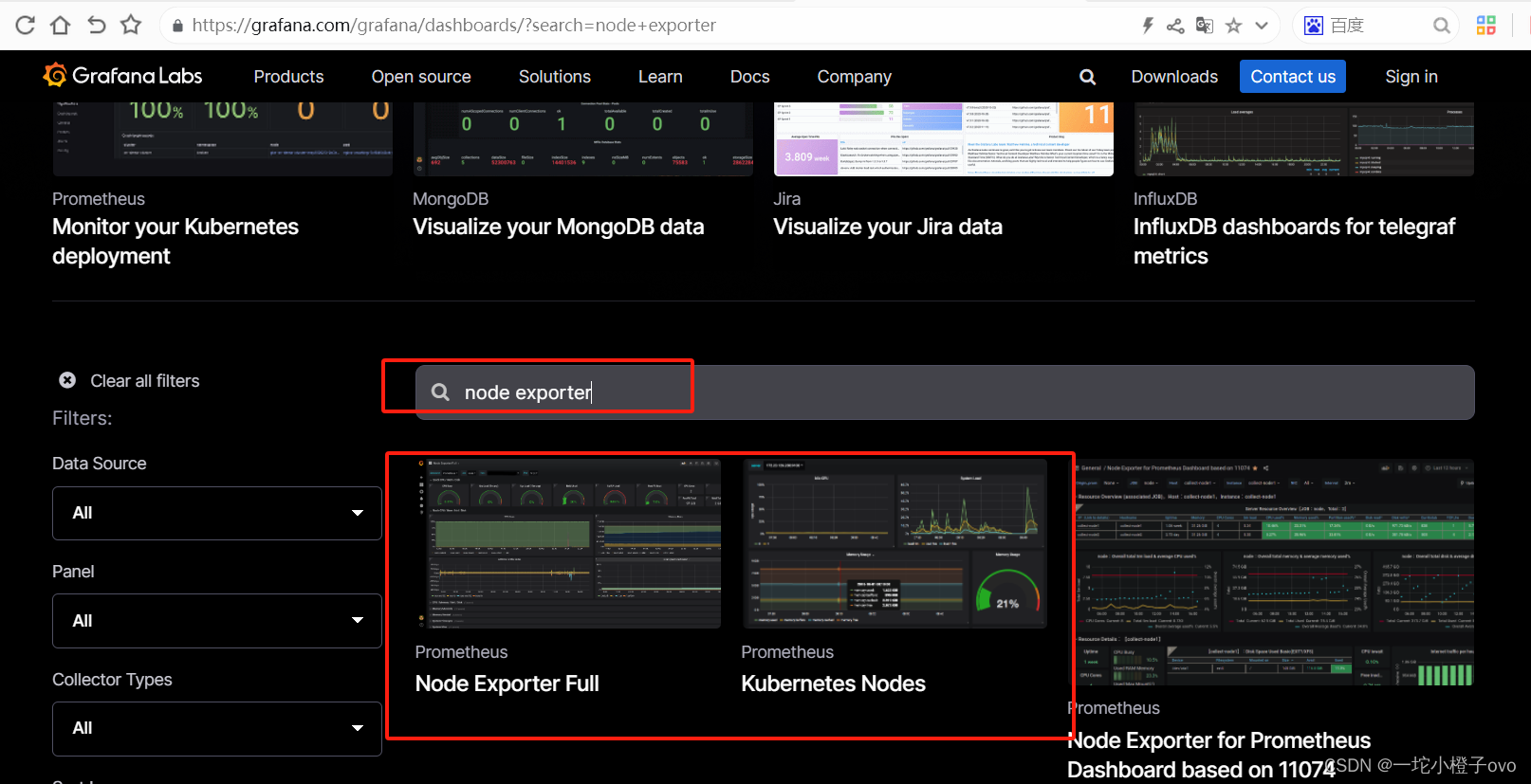Click the Kubernetes Nodes title

pyautogui.click(x=834, y=684)
